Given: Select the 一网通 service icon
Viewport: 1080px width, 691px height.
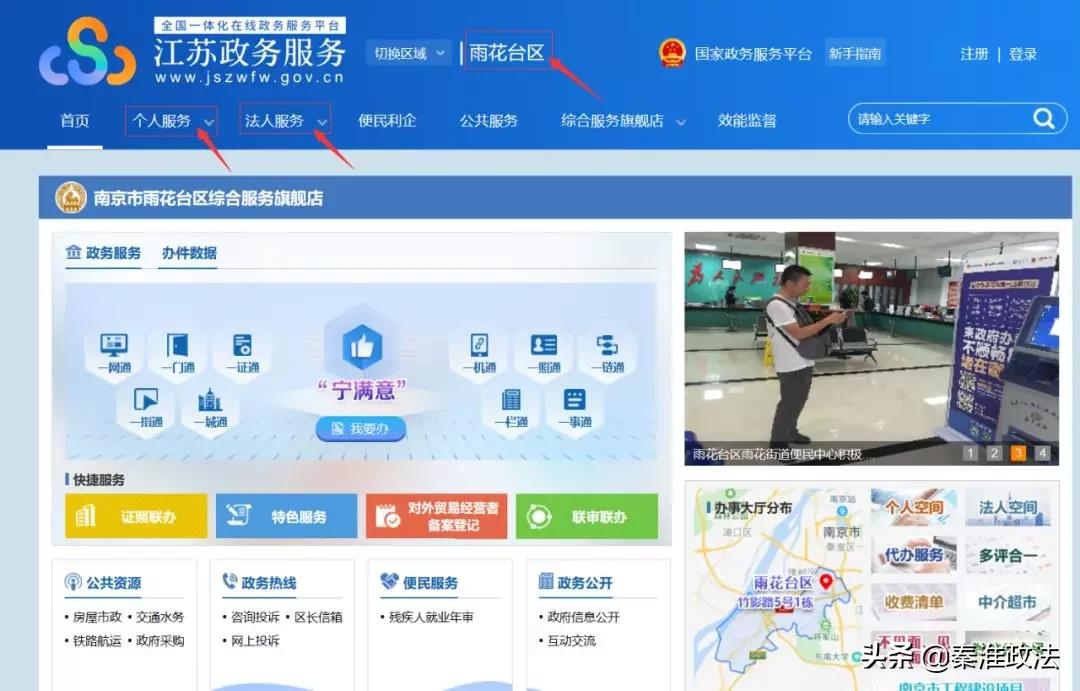Looking at the screenshot, I should click(x=114, y=352).
